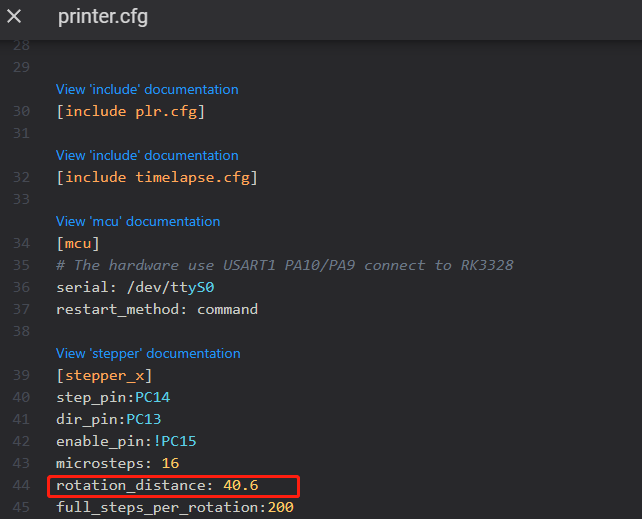Viewport: 642px width, 519px height.
Task: Open 'include' documentation link above plr.cfg
Action: tap(147, 89)
